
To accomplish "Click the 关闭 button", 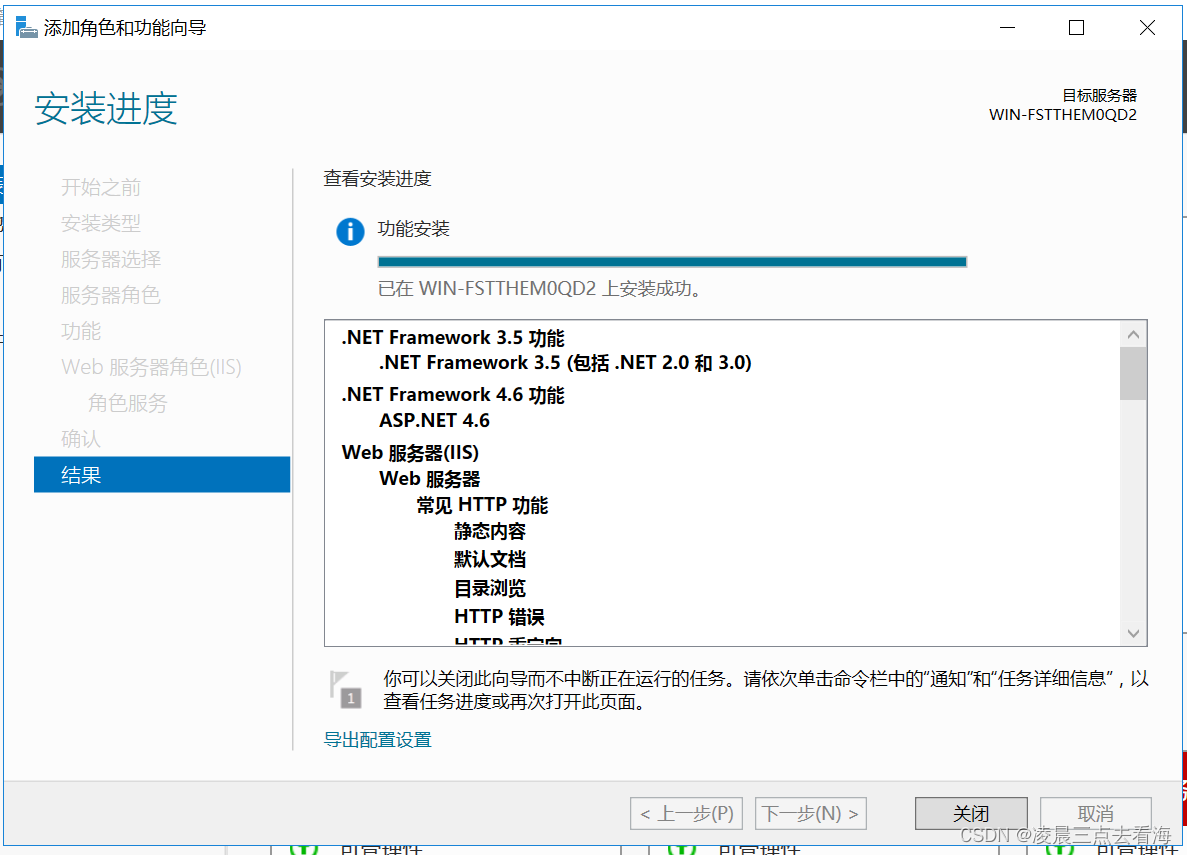I will (970, 813).
